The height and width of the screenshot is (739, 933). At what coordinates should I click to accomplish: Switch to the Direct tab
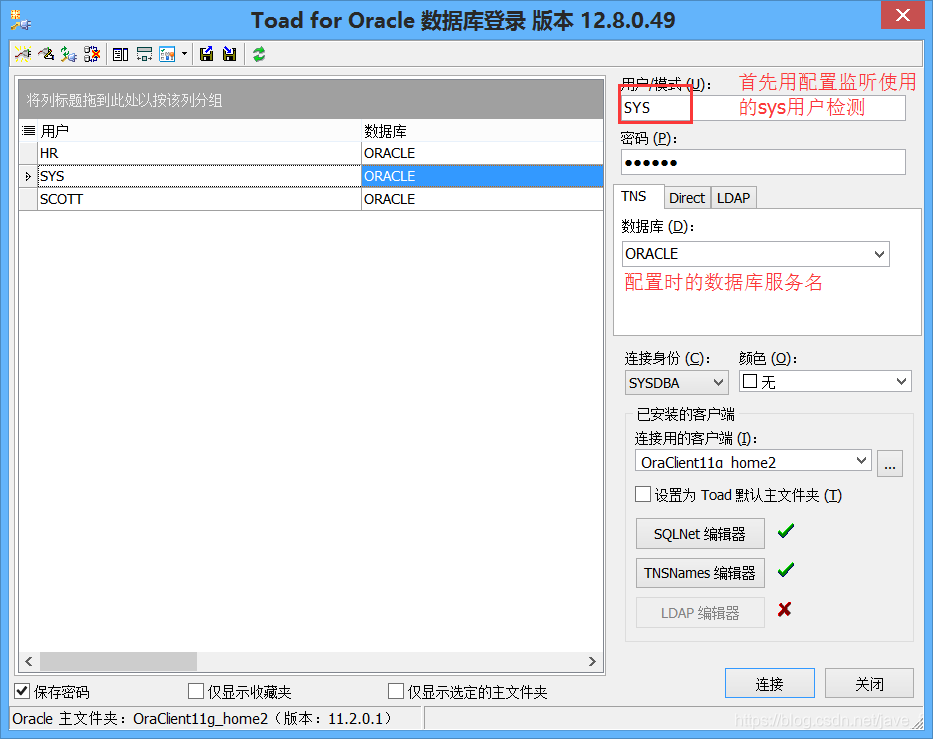tap(687, 198)
